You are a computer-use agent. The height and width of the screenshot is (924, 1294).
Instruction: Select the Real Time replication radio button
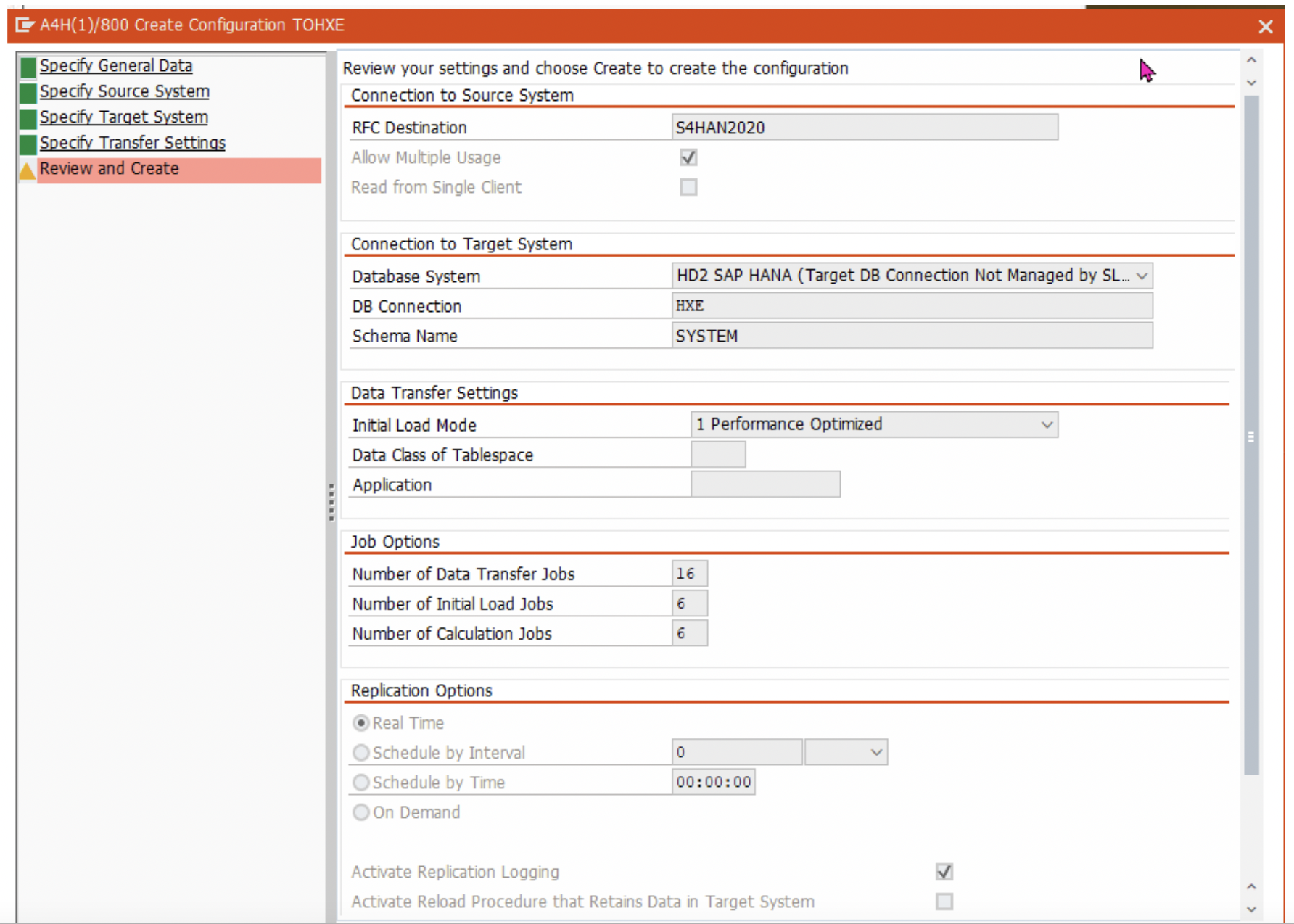361,723
